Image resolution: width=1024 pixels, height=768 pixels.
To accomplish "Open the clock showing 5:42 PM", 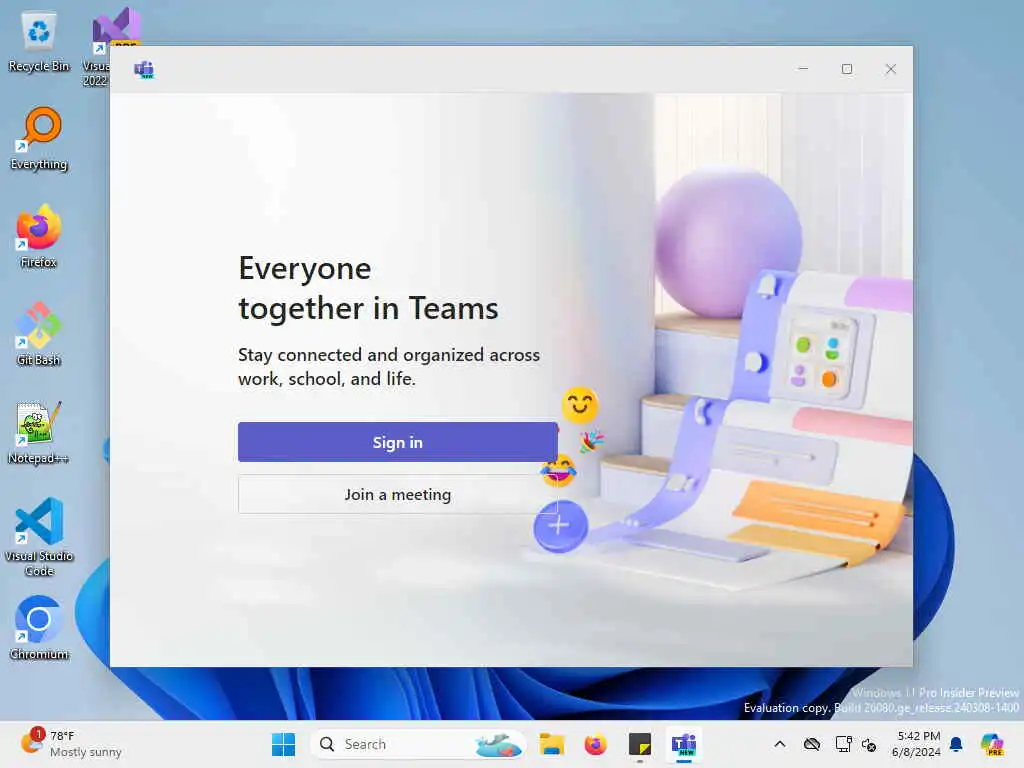I will (916, 744).
